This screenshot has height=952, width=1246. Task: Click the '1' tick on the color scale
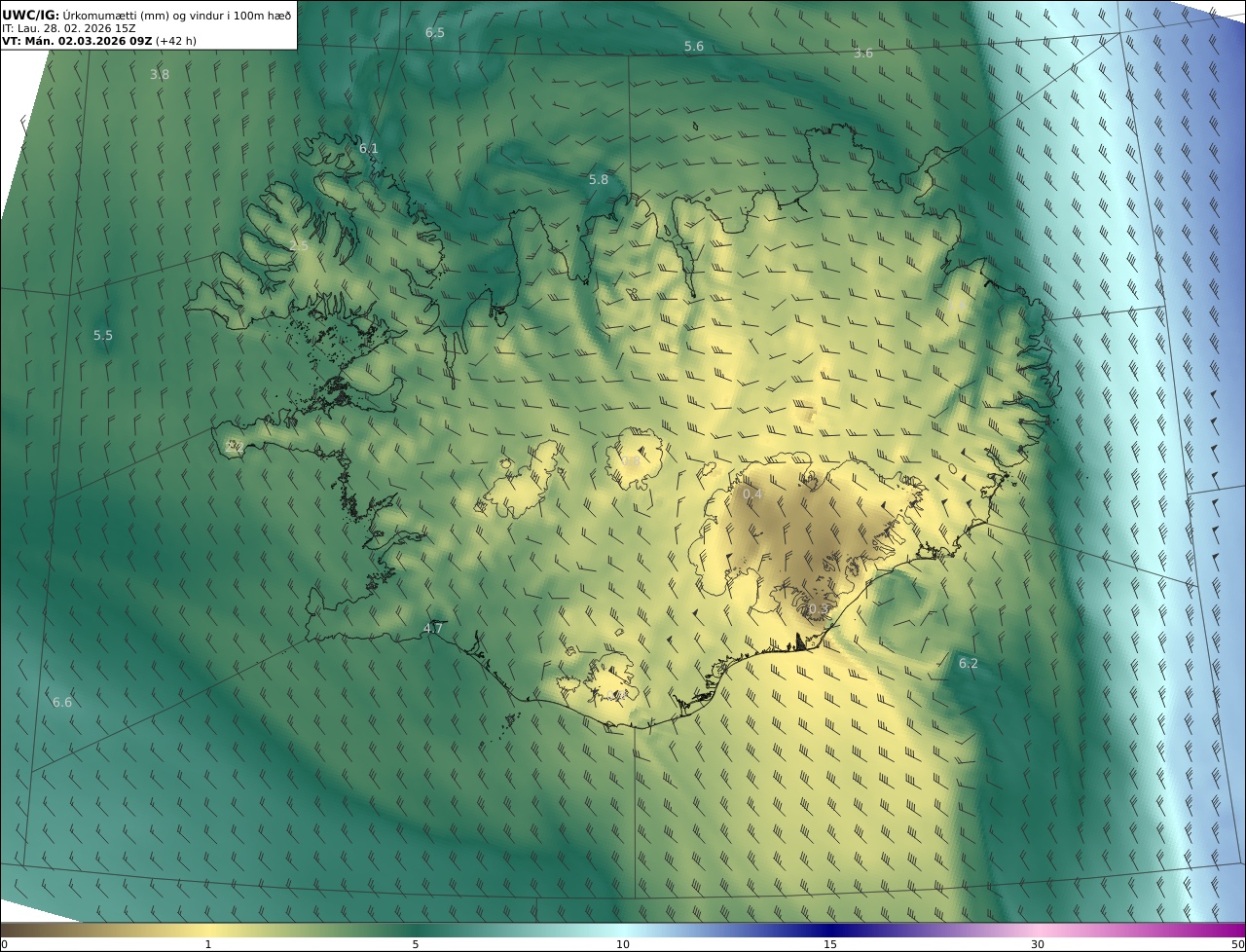point(208,944)
